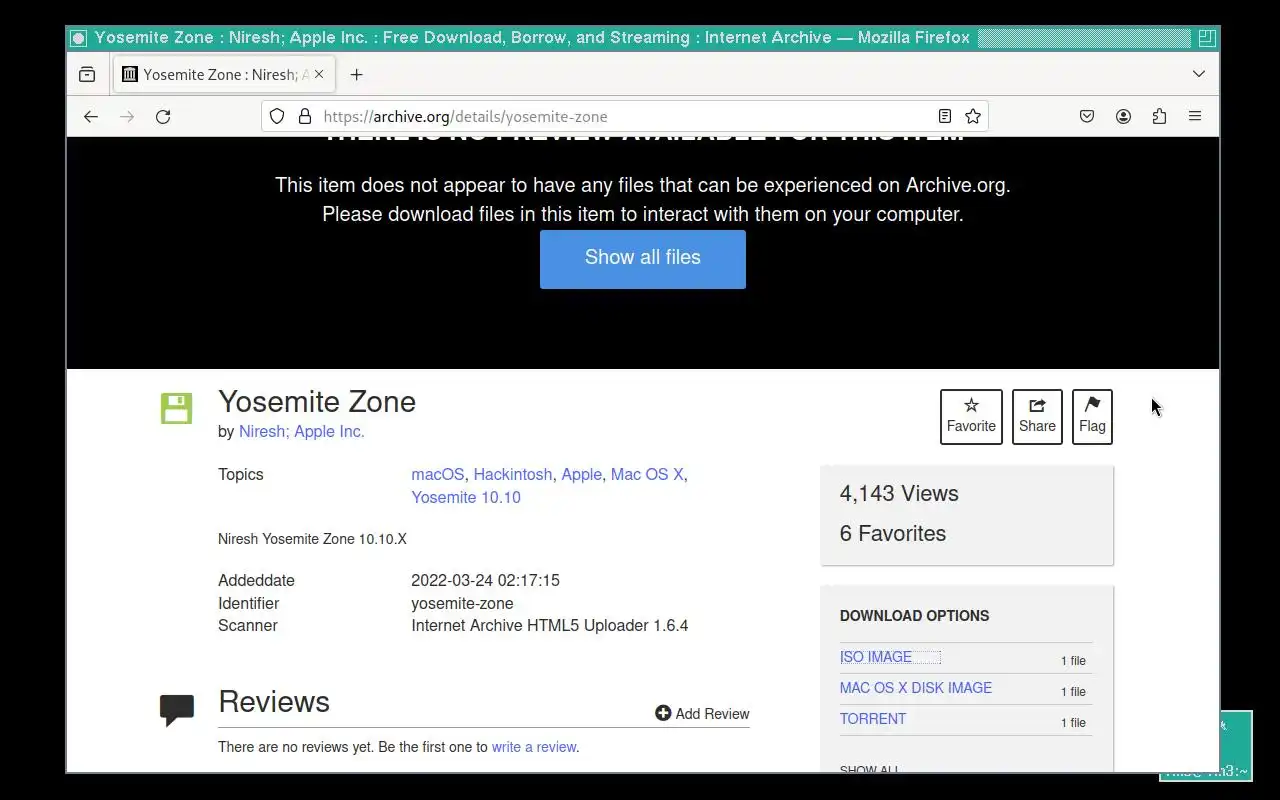Open the Firefox account icon
This screenshot has width=1280, height=800.
click(x=1123, y=116)
